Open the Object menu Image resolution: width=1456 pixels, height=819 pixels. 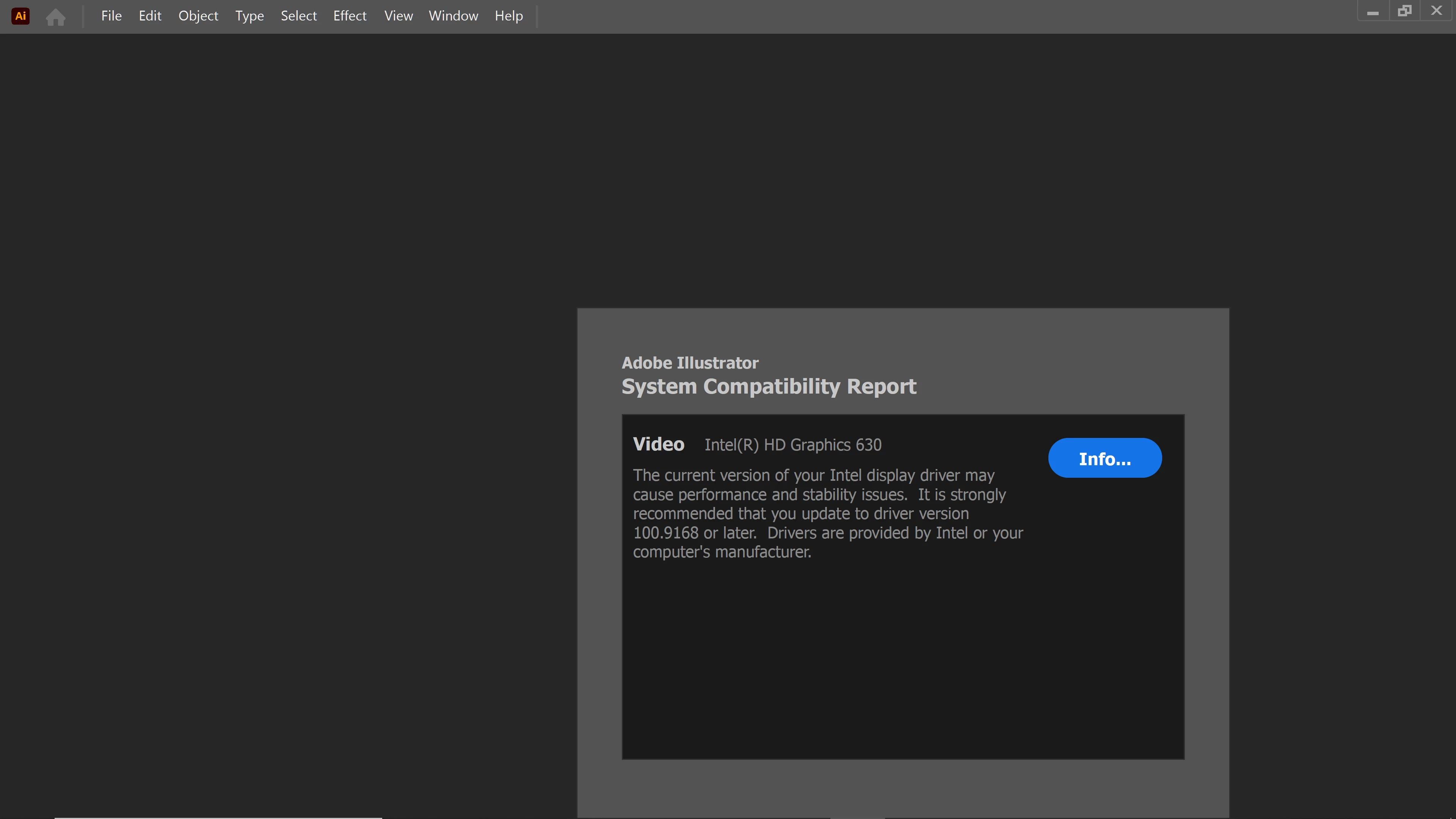coord(198,16)
